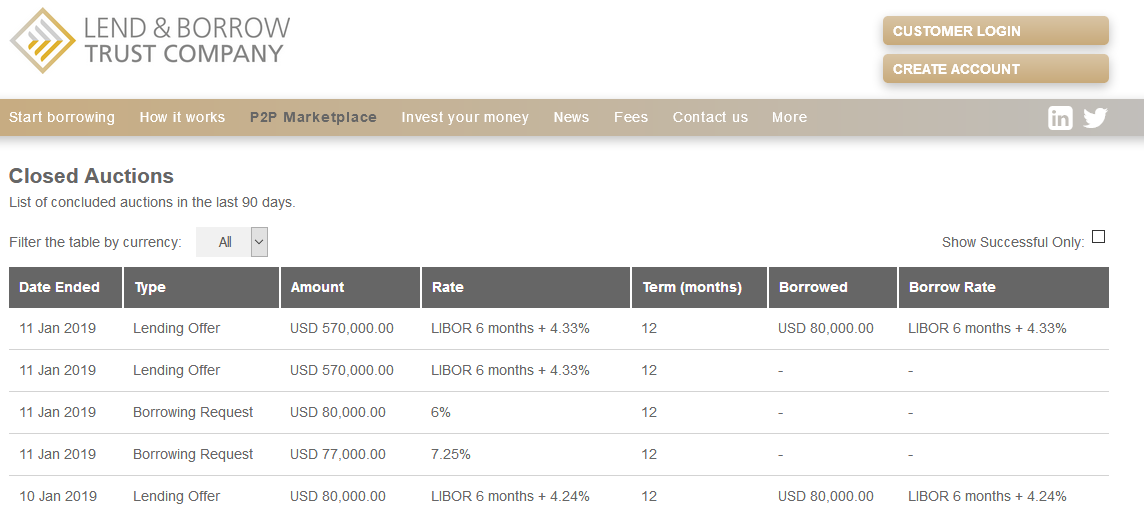The width and height of the screenshot is (1144, 514).
Task: Navigate to the News section
Action: tap(571, 117)
